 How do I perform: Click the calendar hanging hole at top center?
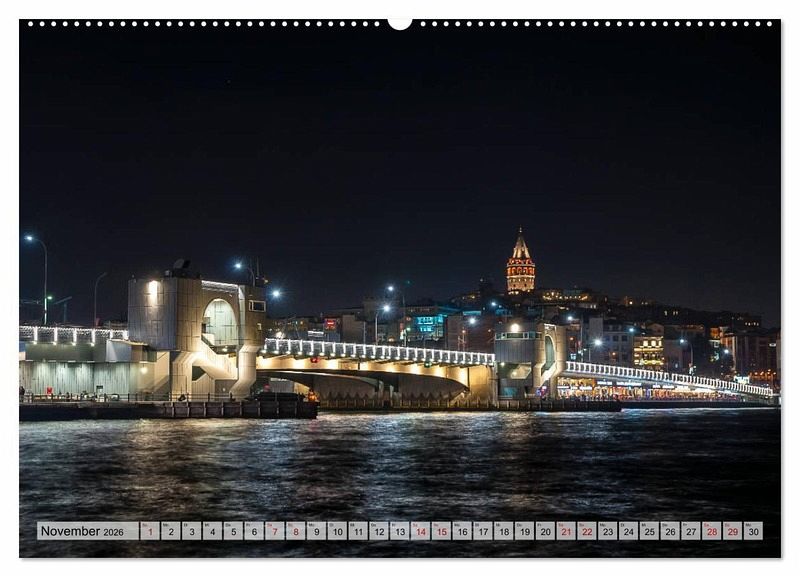coord(400,22)
